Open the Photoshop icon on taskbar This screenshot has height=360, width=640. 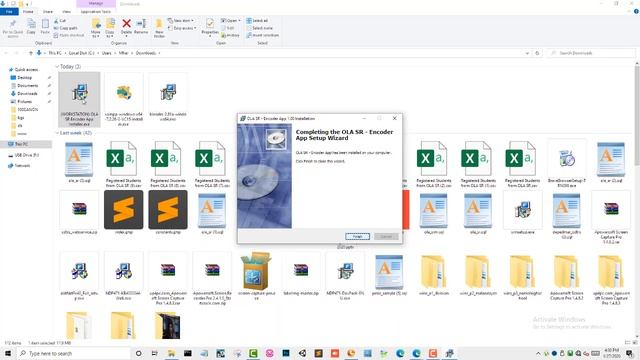tap(286, 353)
